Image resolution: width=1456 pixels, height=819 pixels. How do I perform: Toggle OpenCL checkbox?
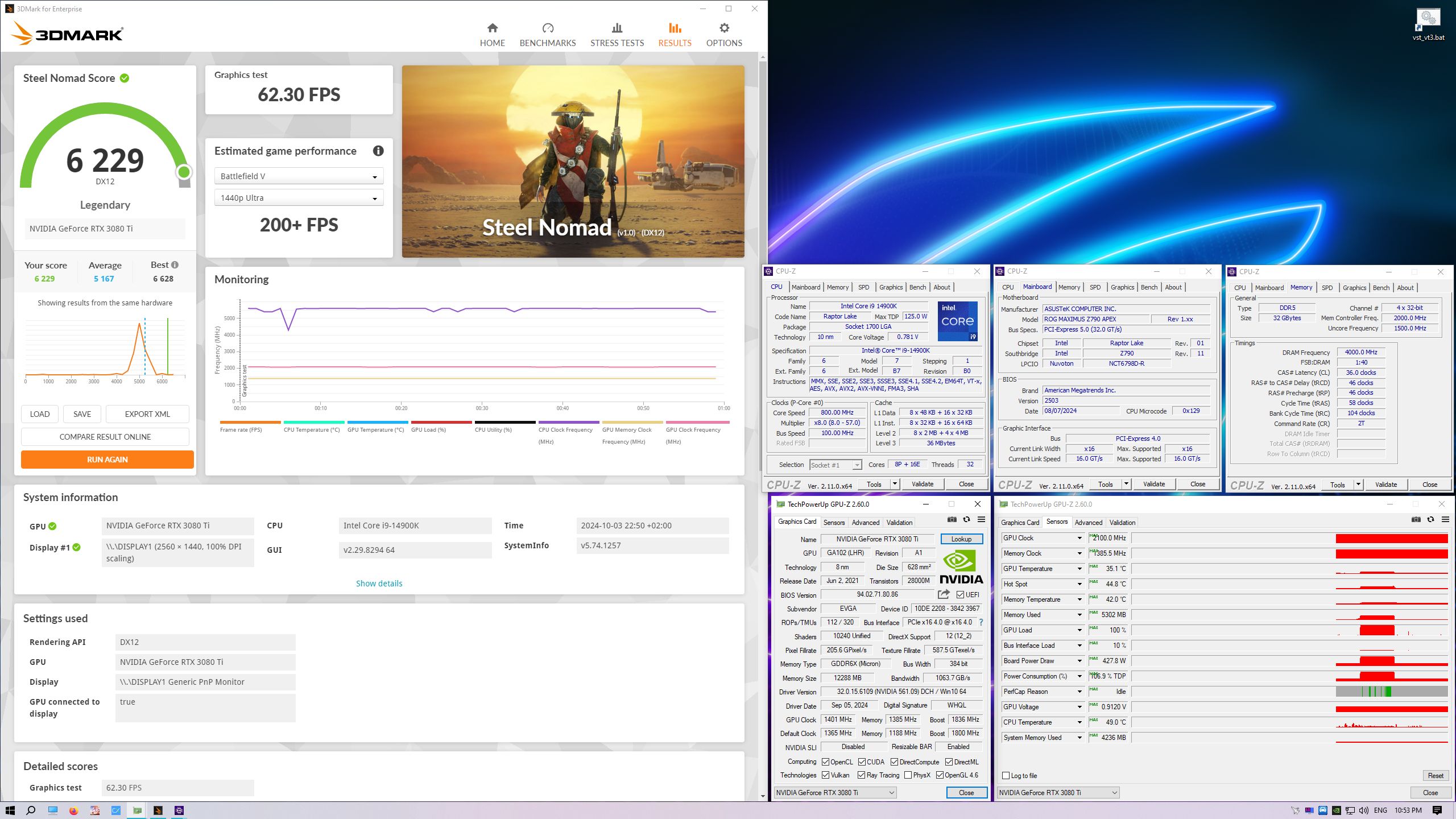point(825,762)
